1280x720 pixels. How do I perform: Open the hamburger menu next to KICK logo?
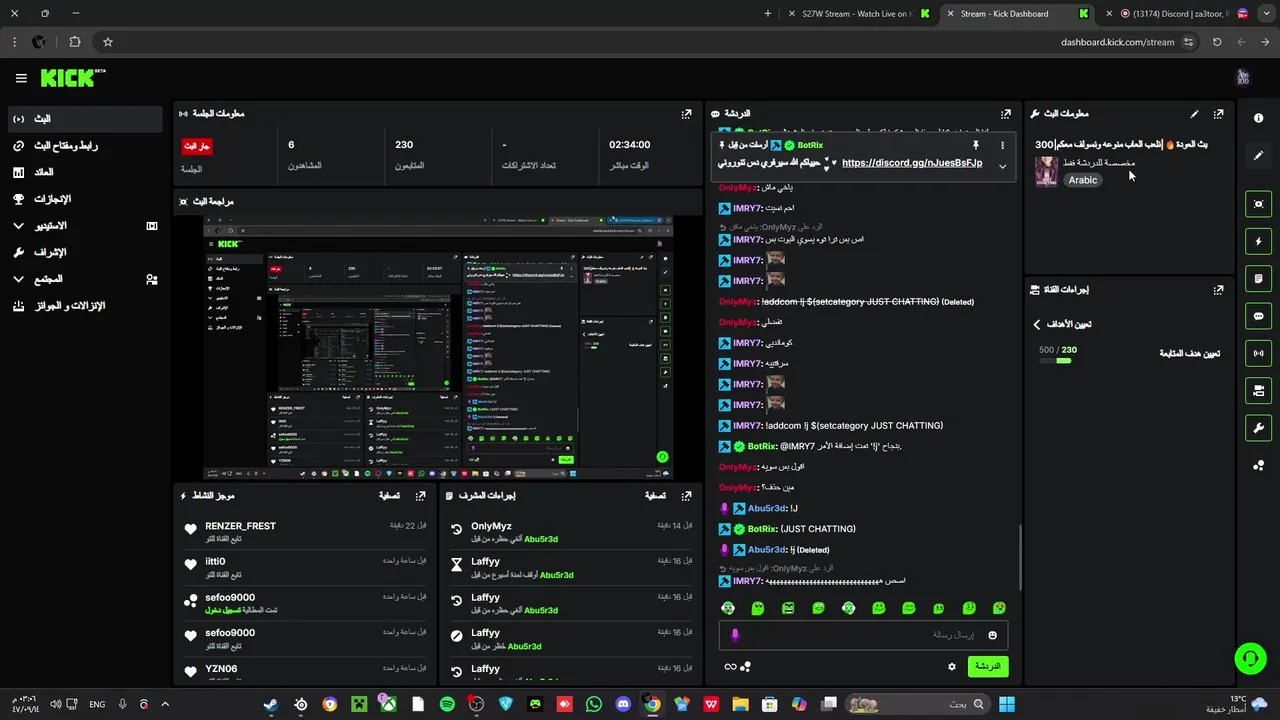point(21,78)
